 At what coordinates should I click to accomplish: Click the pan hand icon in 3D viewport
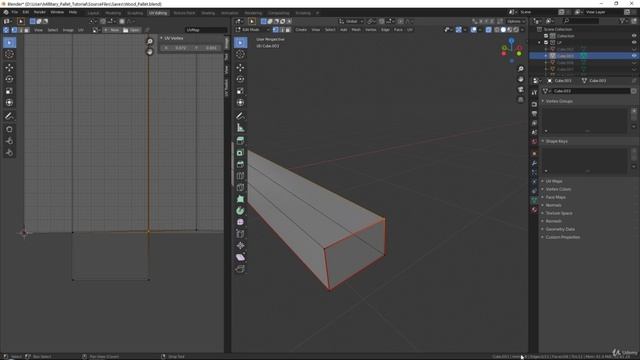pyautogui.click(x=521, y=79)
